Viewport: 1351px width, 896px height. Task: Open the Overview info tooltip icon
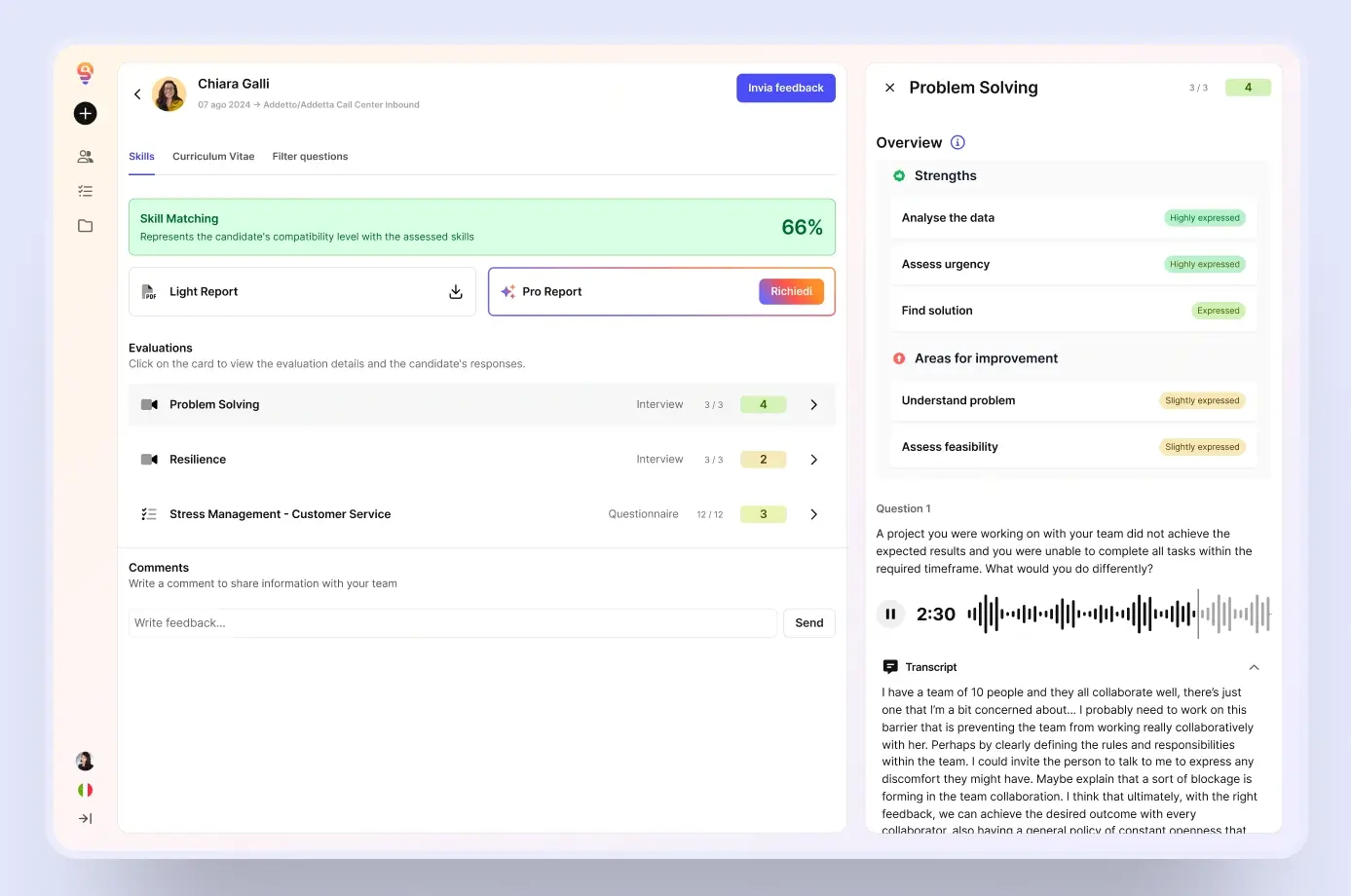pyautogui.click(x=957, y=142)
